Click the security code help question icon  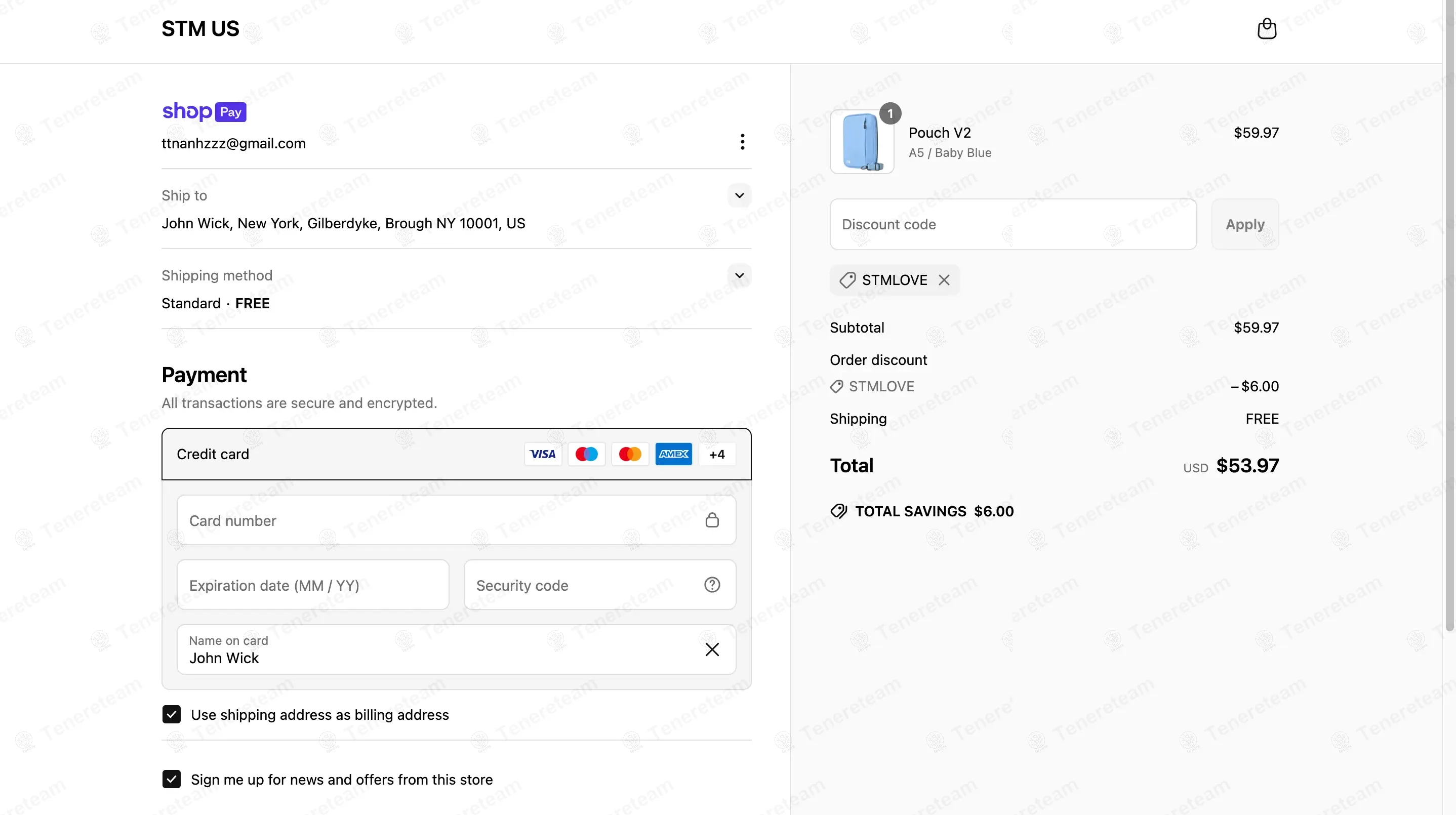click(712, 584)
